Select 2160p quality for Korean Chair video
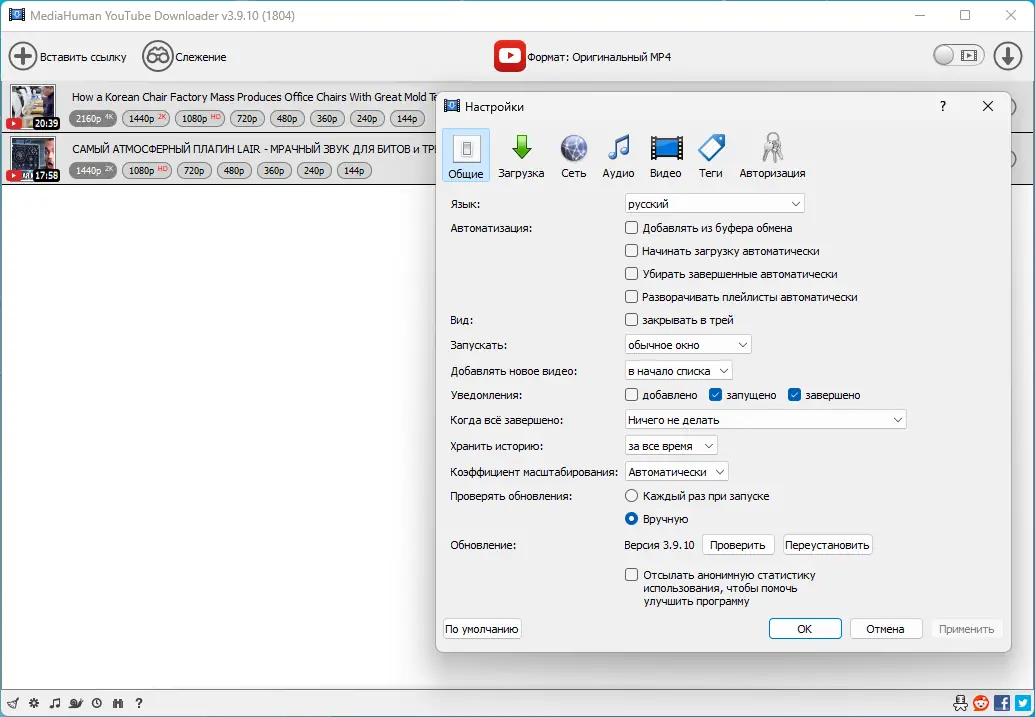Screen dimensions: 1035x717 click(x=93, y=119)
